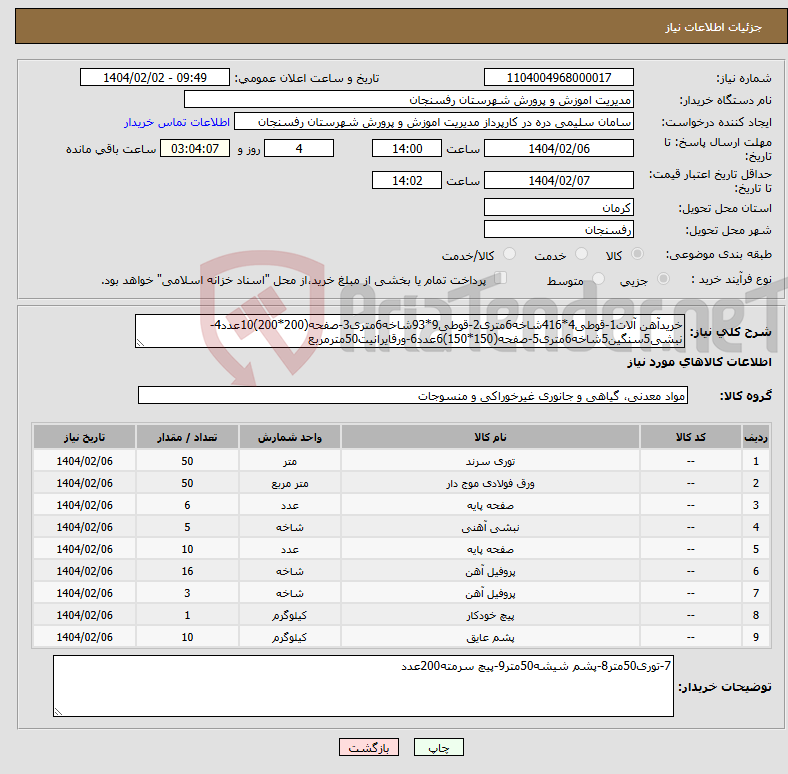Click the resize handle of buyer notes textarea

pos(58,711)
